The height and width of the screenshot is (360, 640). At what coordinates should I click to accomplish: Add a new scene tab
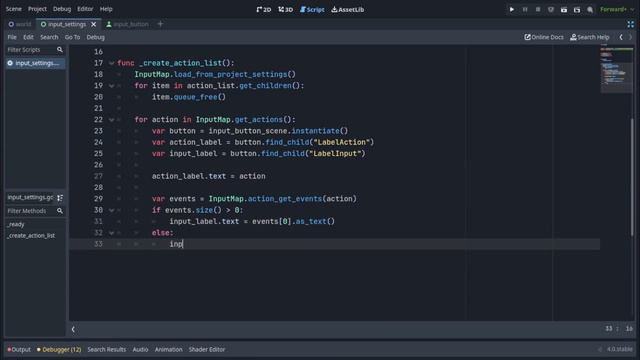click(160, 24)
